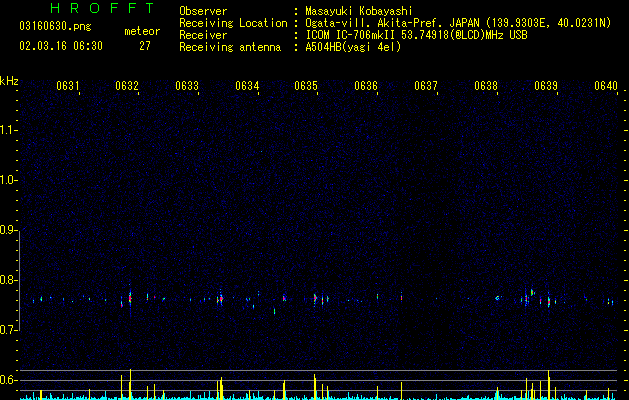The height and width of the screenshot is (400, 629).
Task: Click the strong meteor echo at 0632
Action: click(x=130, y=298)
